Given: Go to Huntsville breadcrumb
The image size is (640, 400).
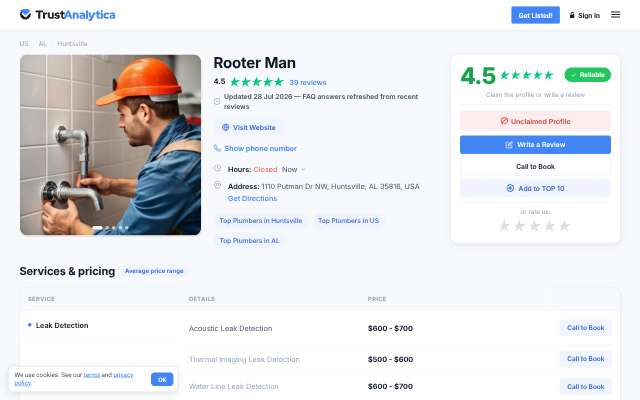Looking at the screenshot, I should [x=72, y=43].
